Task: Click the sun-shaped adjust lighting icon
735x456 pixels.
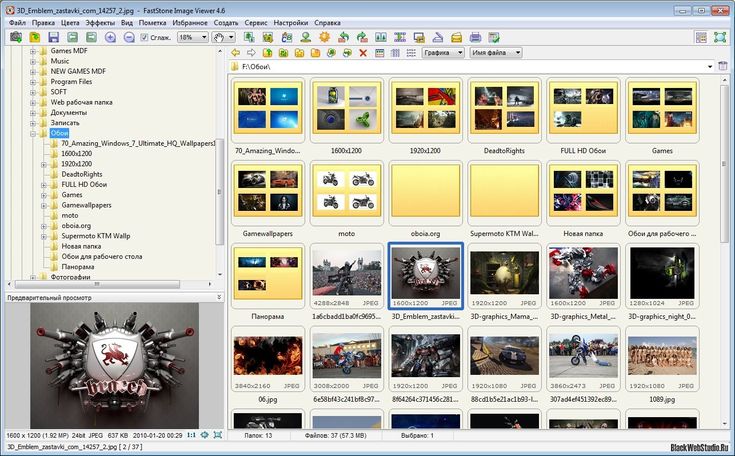Action: [x=324, y=37]
